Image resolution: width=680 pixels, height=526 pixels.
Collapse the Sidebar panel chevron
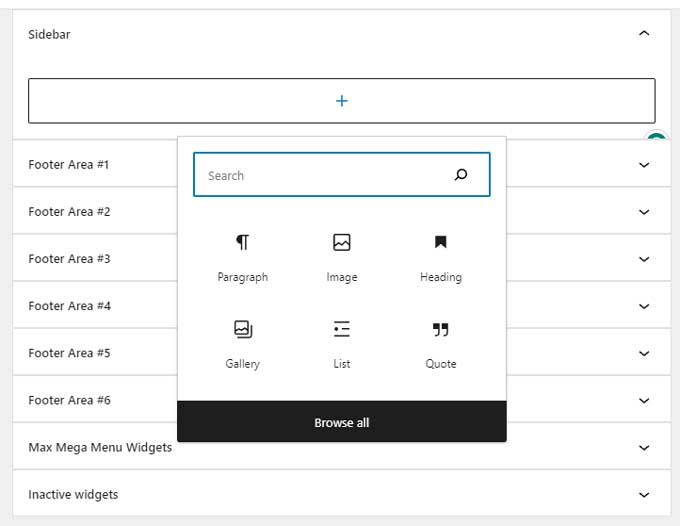[644, 33]
